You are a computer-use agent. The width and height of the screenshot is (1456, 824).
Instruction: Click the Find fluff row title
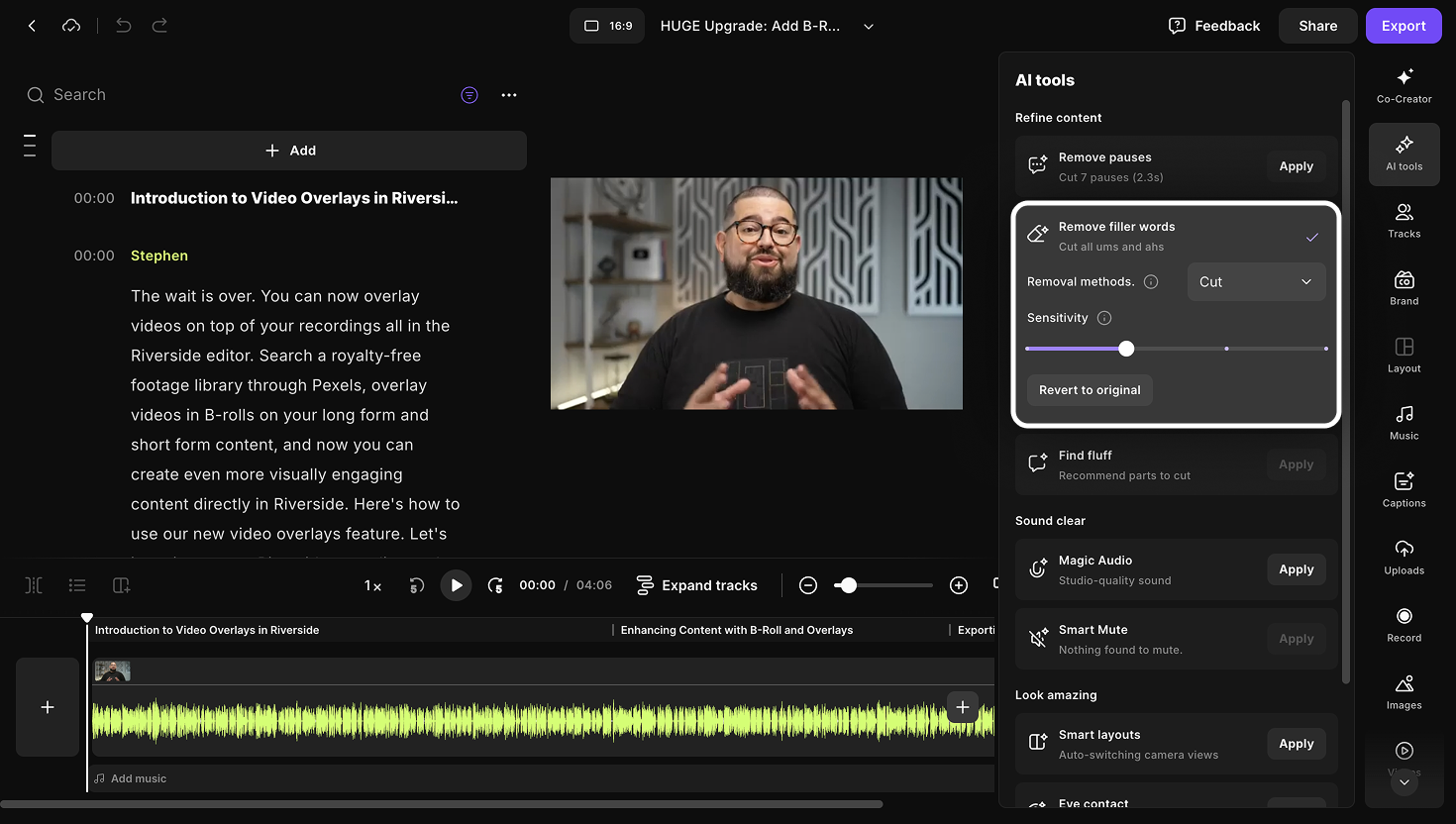click(x=1086, y=456)
